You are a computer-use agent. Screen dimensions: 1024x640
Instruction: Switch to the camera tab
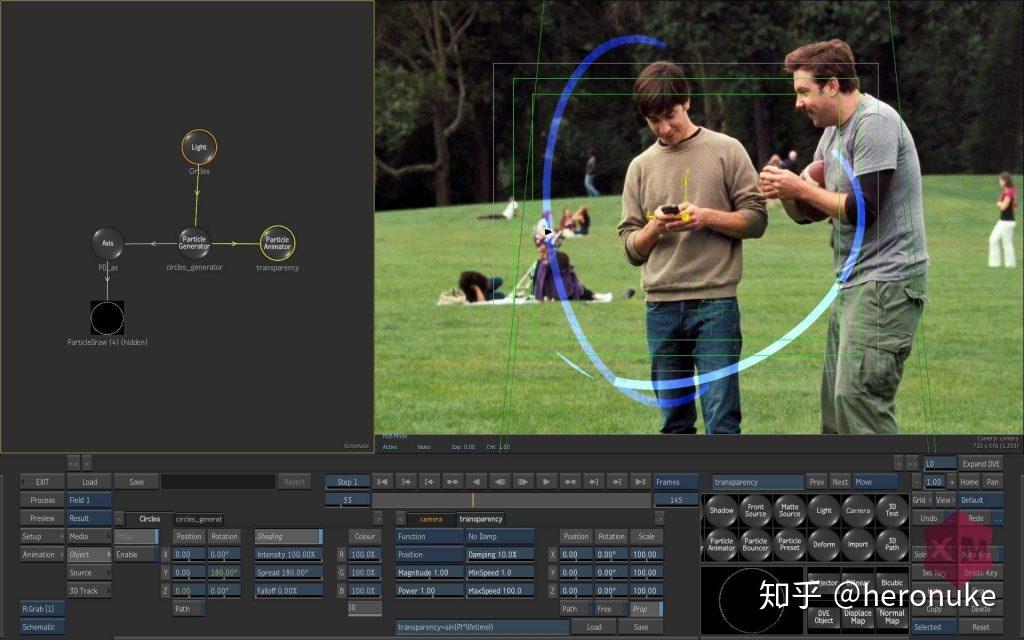pyautogui.click(x=431, y=519)
